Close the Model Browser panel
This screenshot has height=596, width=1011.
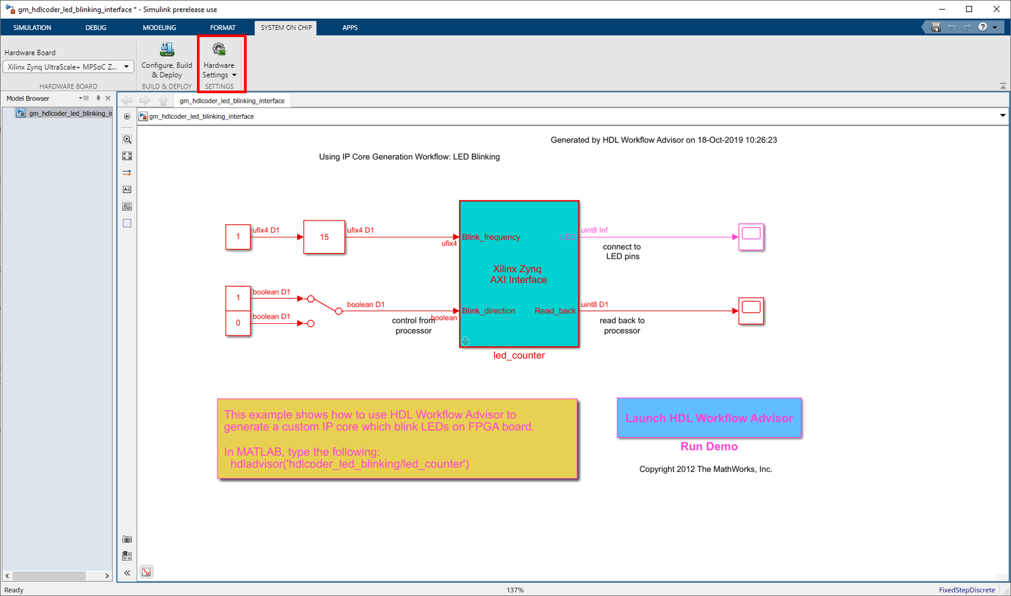pos(108,99)
